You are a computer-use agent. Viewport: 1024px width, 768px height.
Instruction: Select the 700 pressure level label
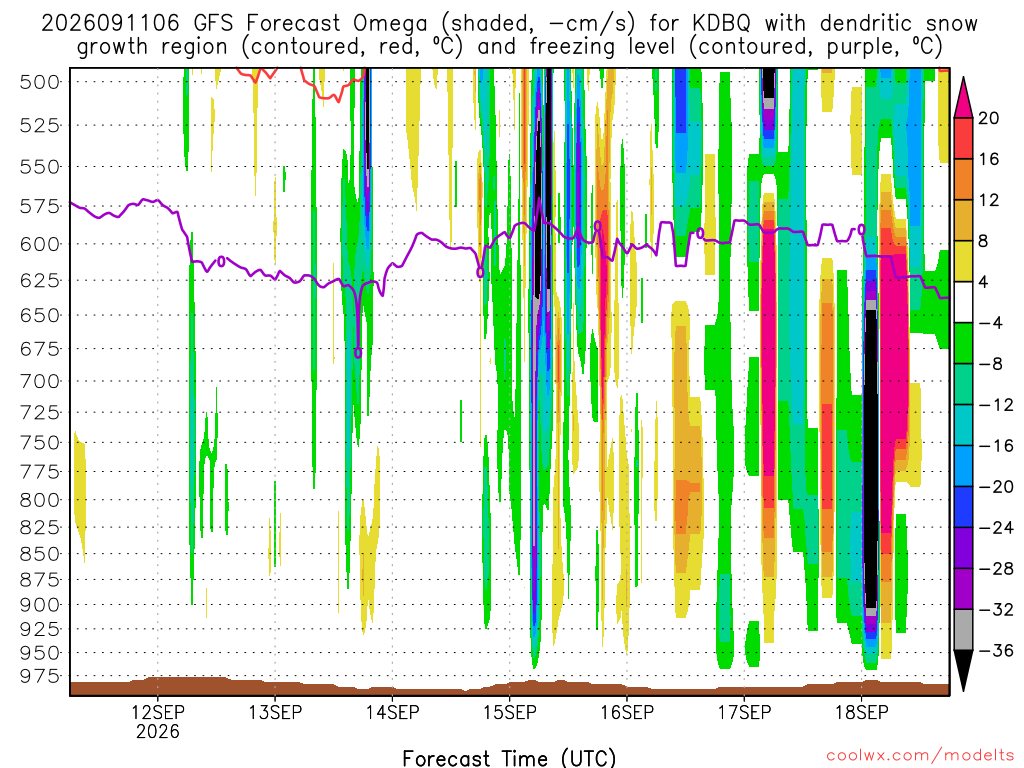tap(39, 381)
